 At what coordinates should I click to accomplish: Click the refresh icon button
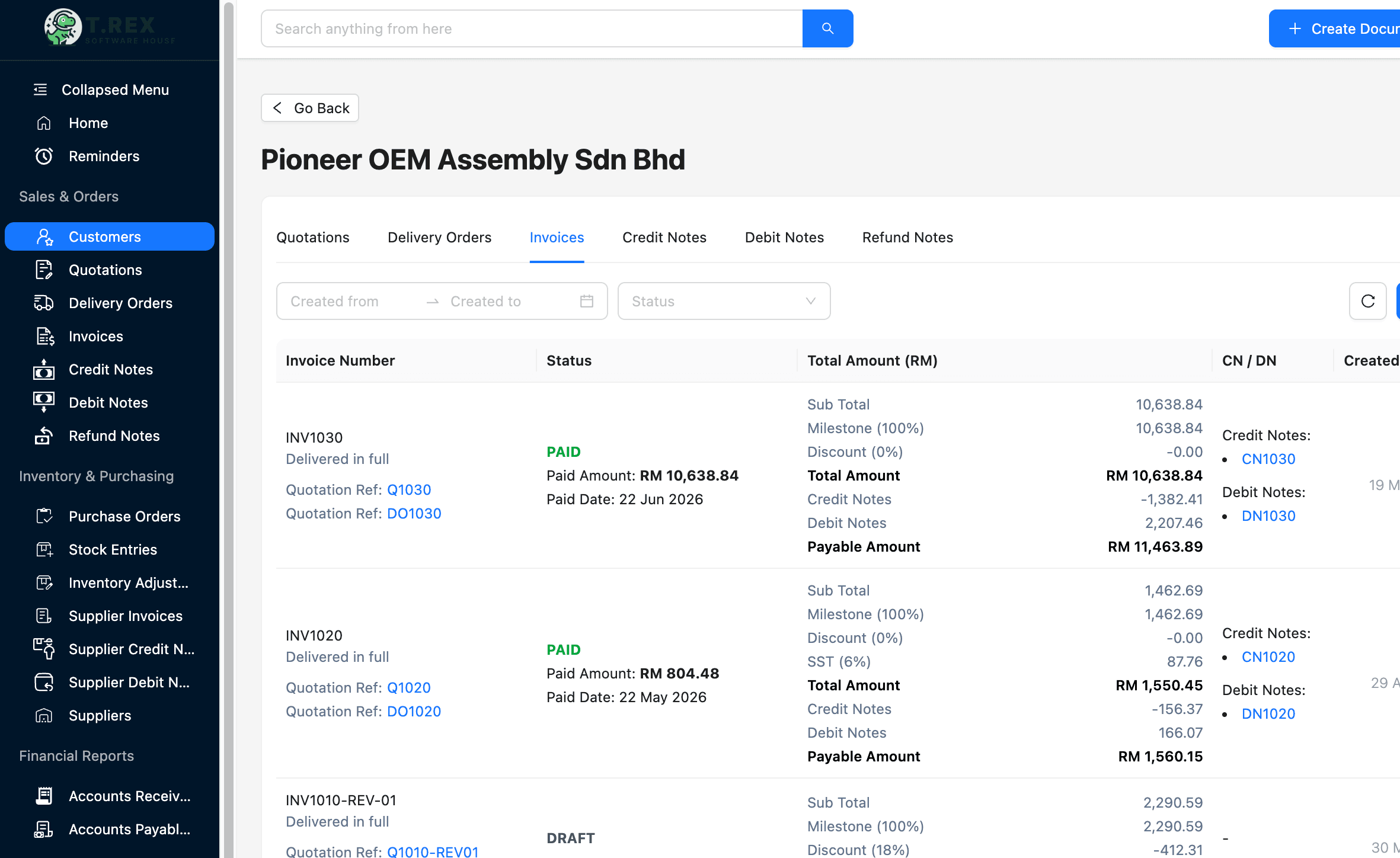click(1367, 301)
